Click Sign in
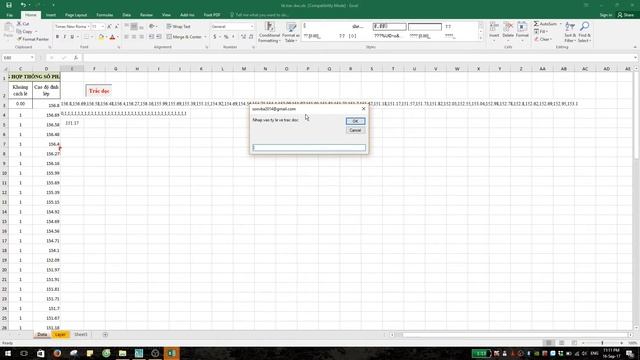This screenshot has width=640, height=360. [606, 15]
